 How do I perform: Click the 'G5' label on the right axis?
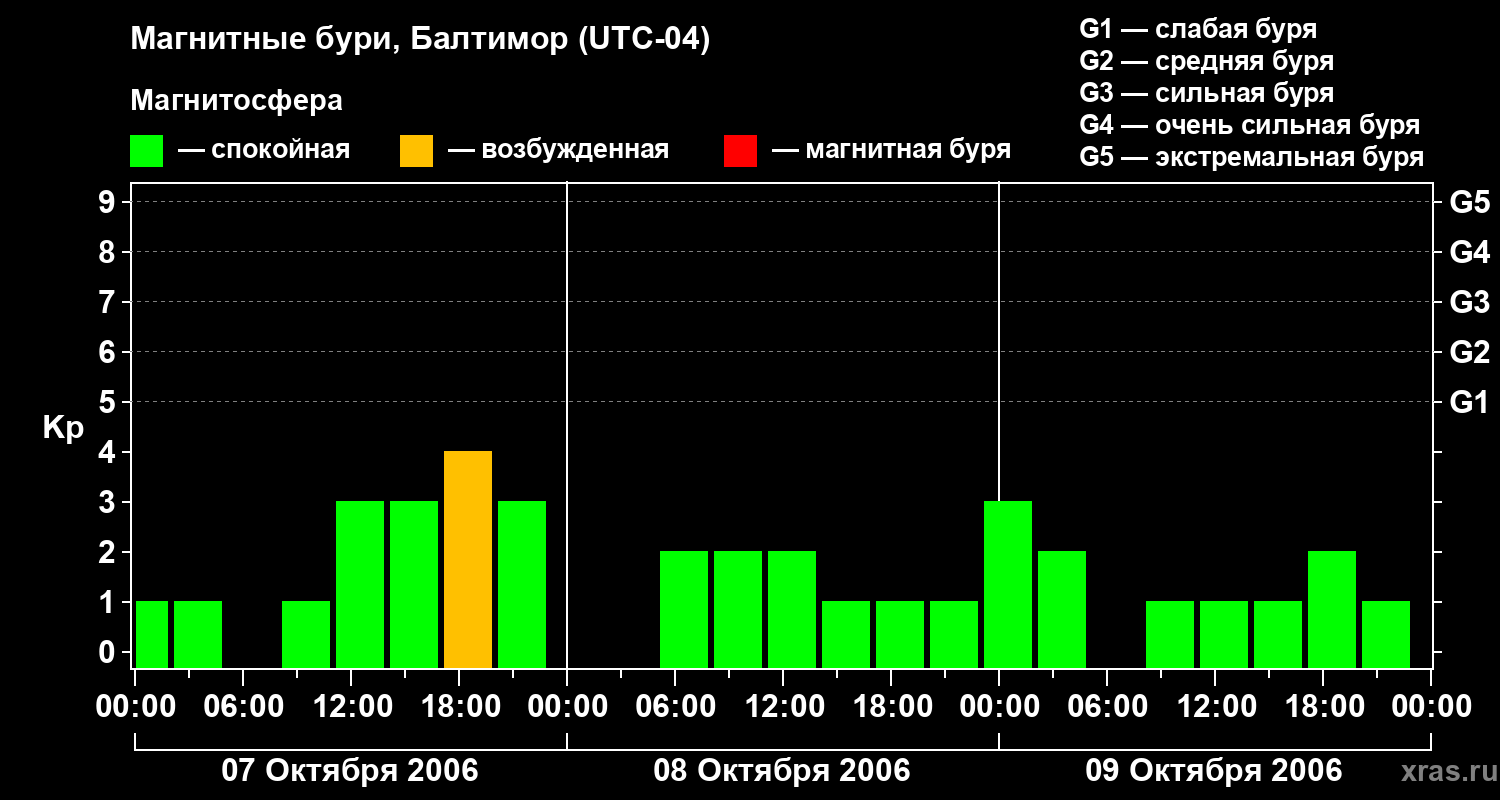(1469, 202)
